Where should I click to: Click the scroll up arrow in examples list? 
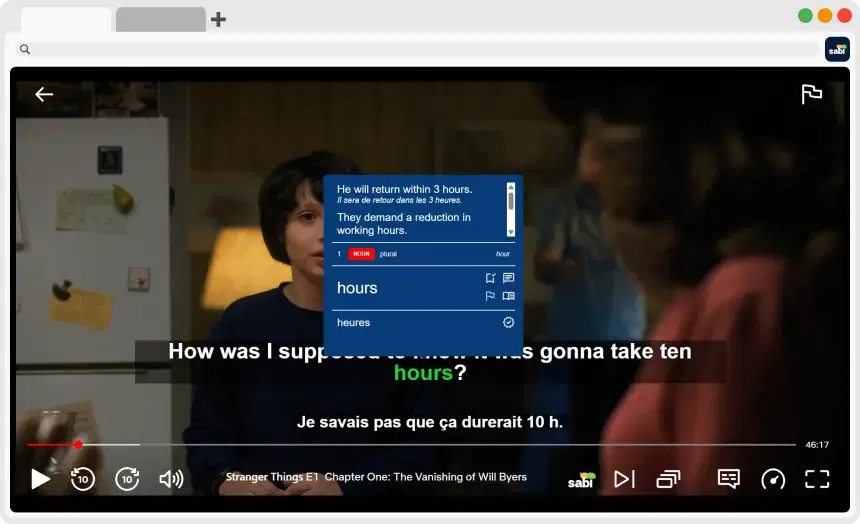click(511, 187)
